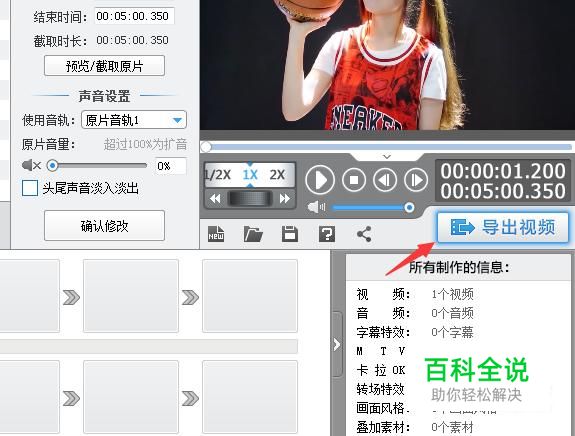Adjust the 原片音量 volume slider

click(97, 166)
